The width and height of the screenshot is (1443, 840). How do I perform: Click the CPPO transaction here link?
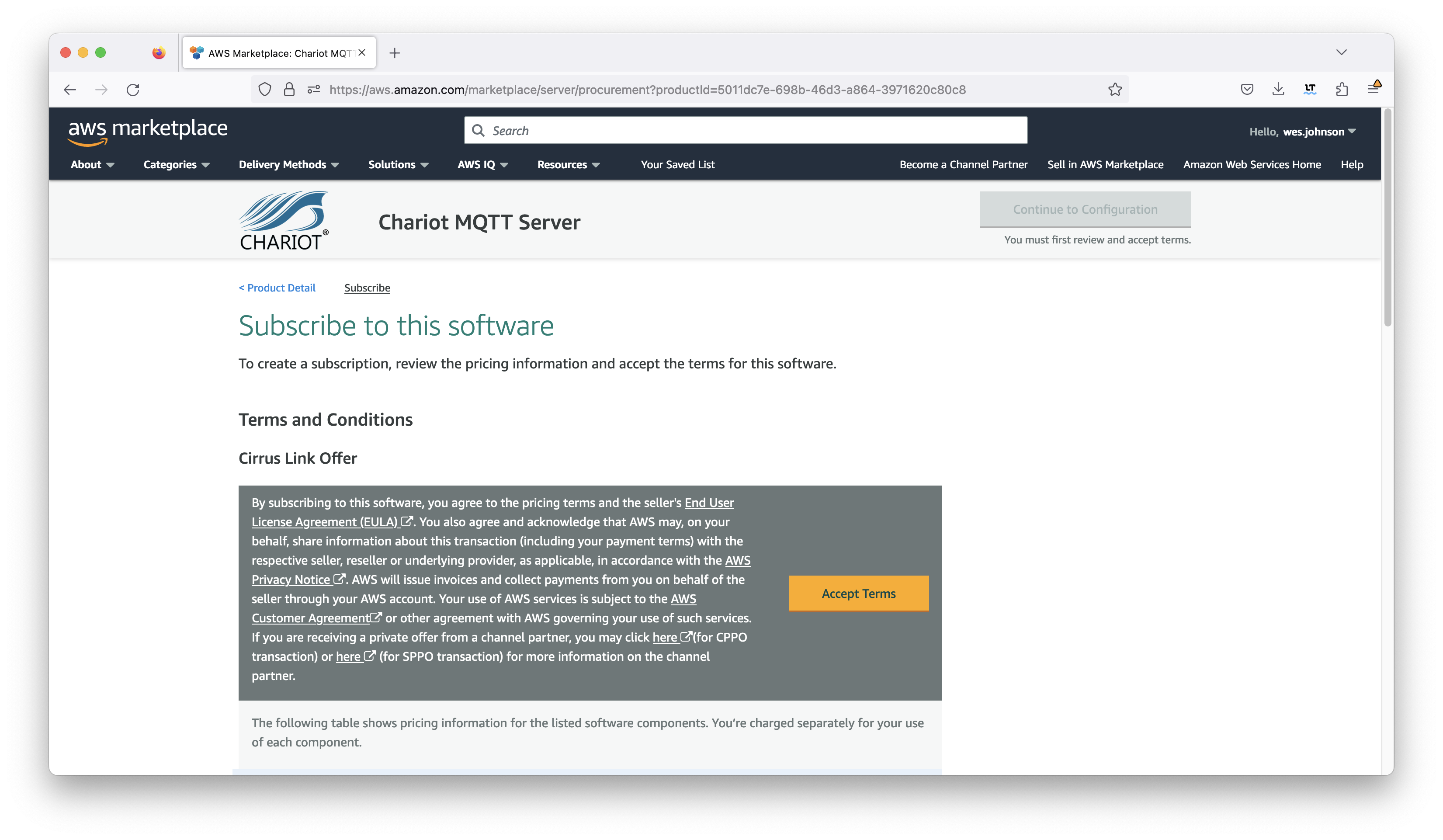pyautogui.click(x=672, y=637)
